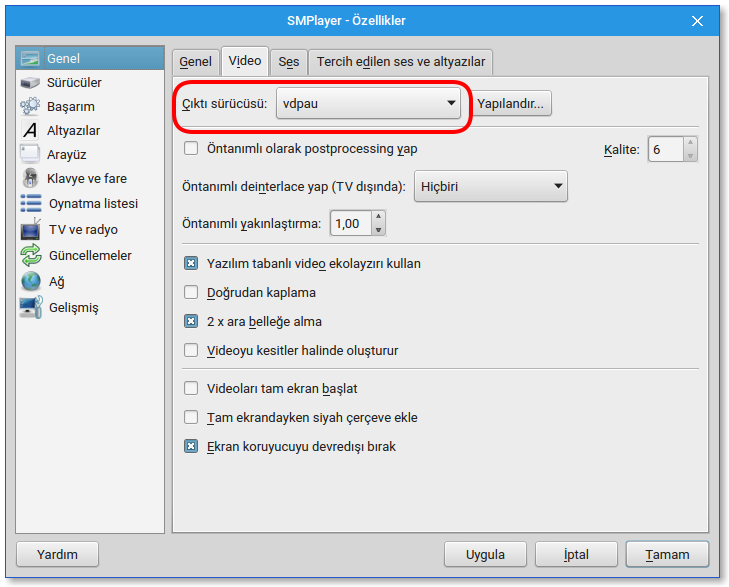Open the Ağ globe icon

point(31,281)
